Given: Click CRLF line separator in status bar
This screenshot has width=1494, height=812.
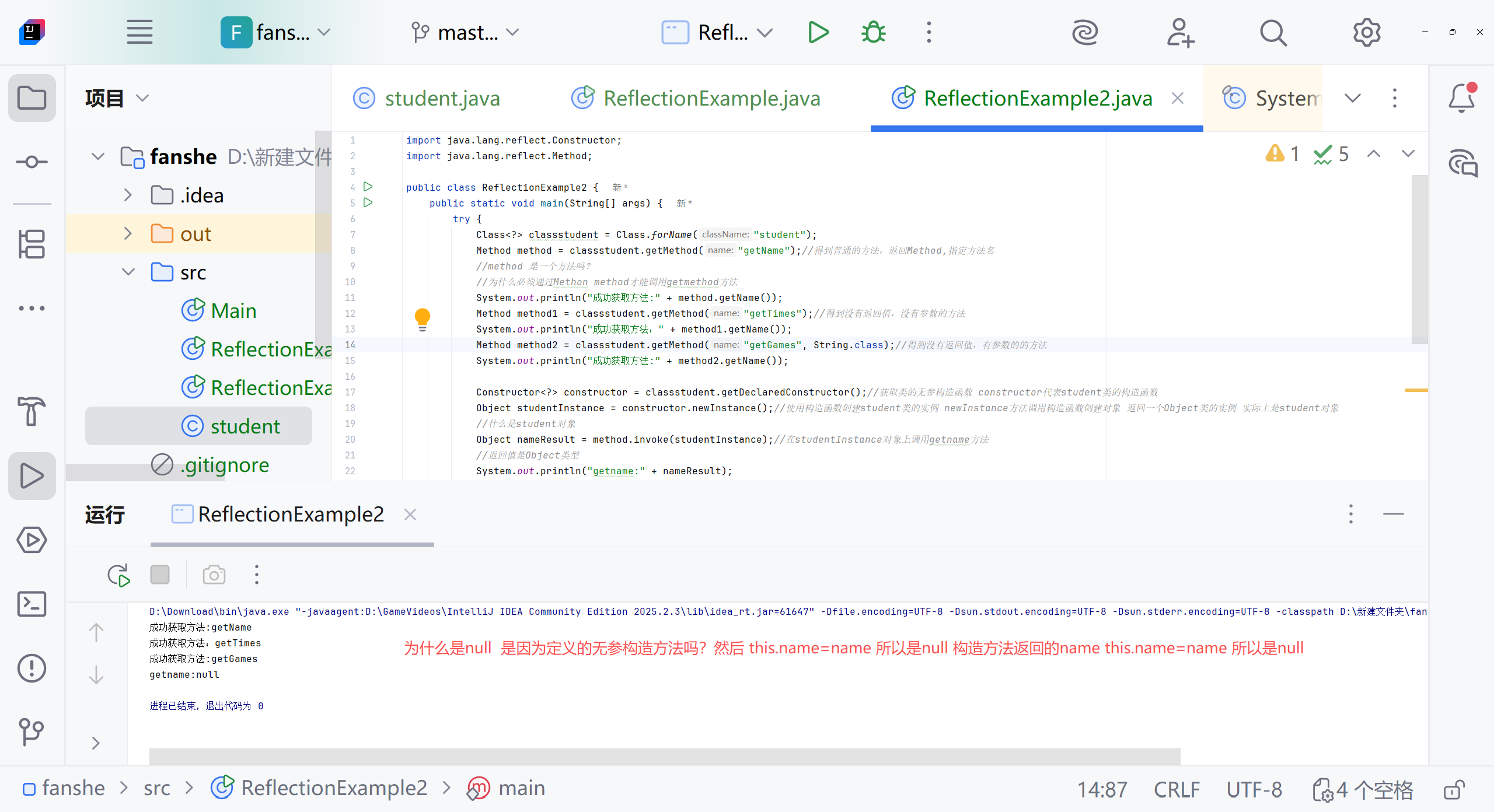Looking at the screenshot, I should [x=1177, y=790].
